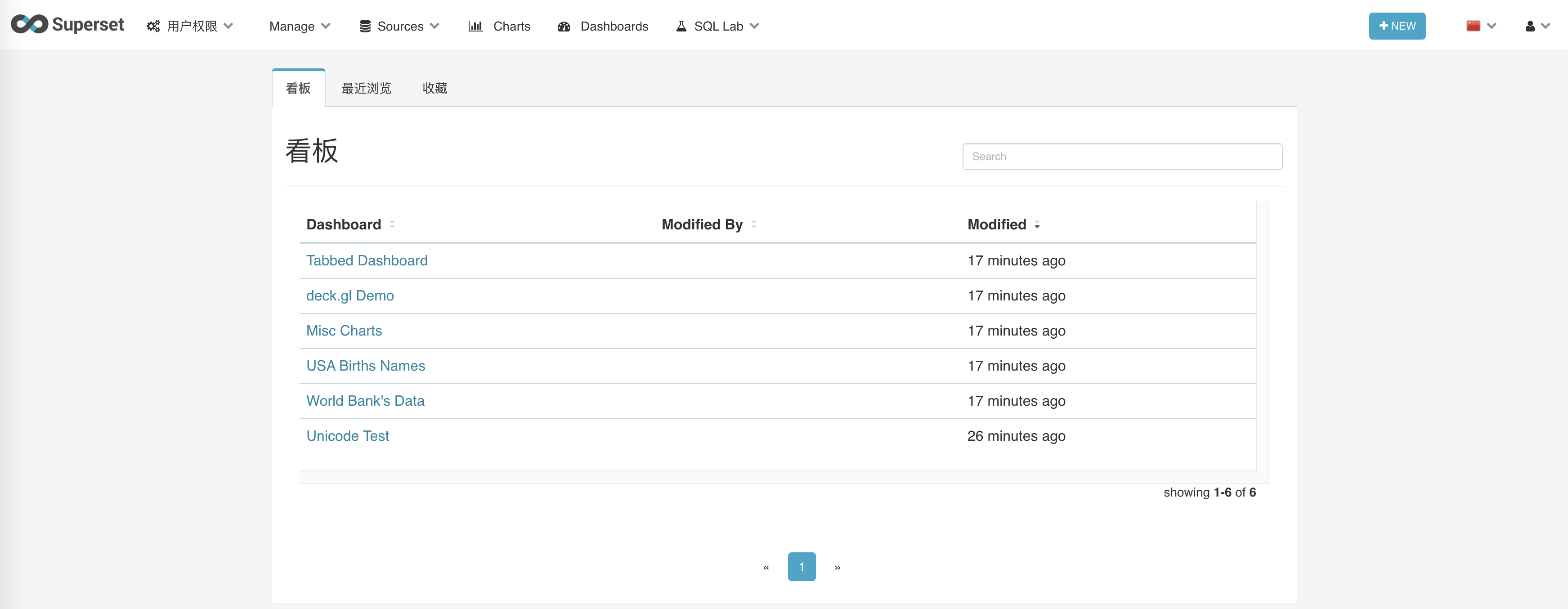The width and height of the screenshot is (1568, 609).
Task: Open the user account chevron
Action: pyautogui.click(x=1546, y=26)
